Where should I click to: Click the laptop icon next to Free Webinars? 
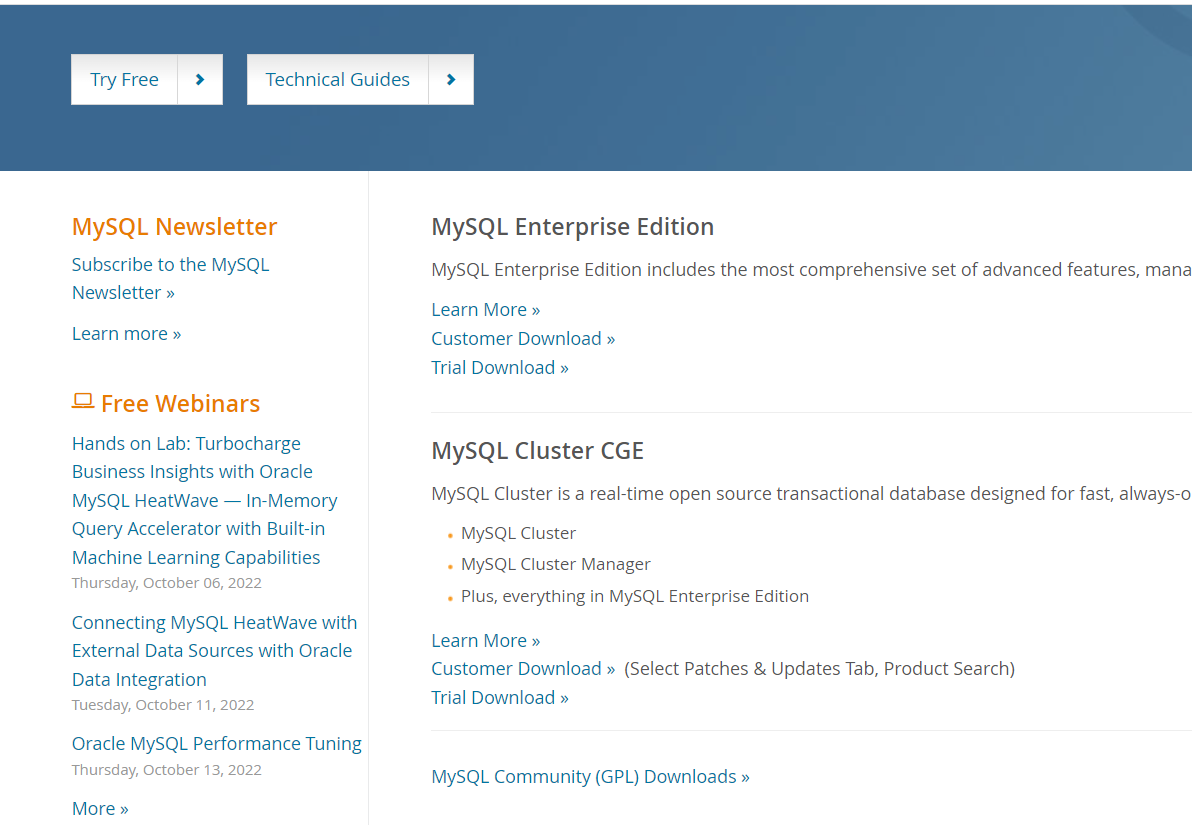pyautogui.click(x=83, y=402)
